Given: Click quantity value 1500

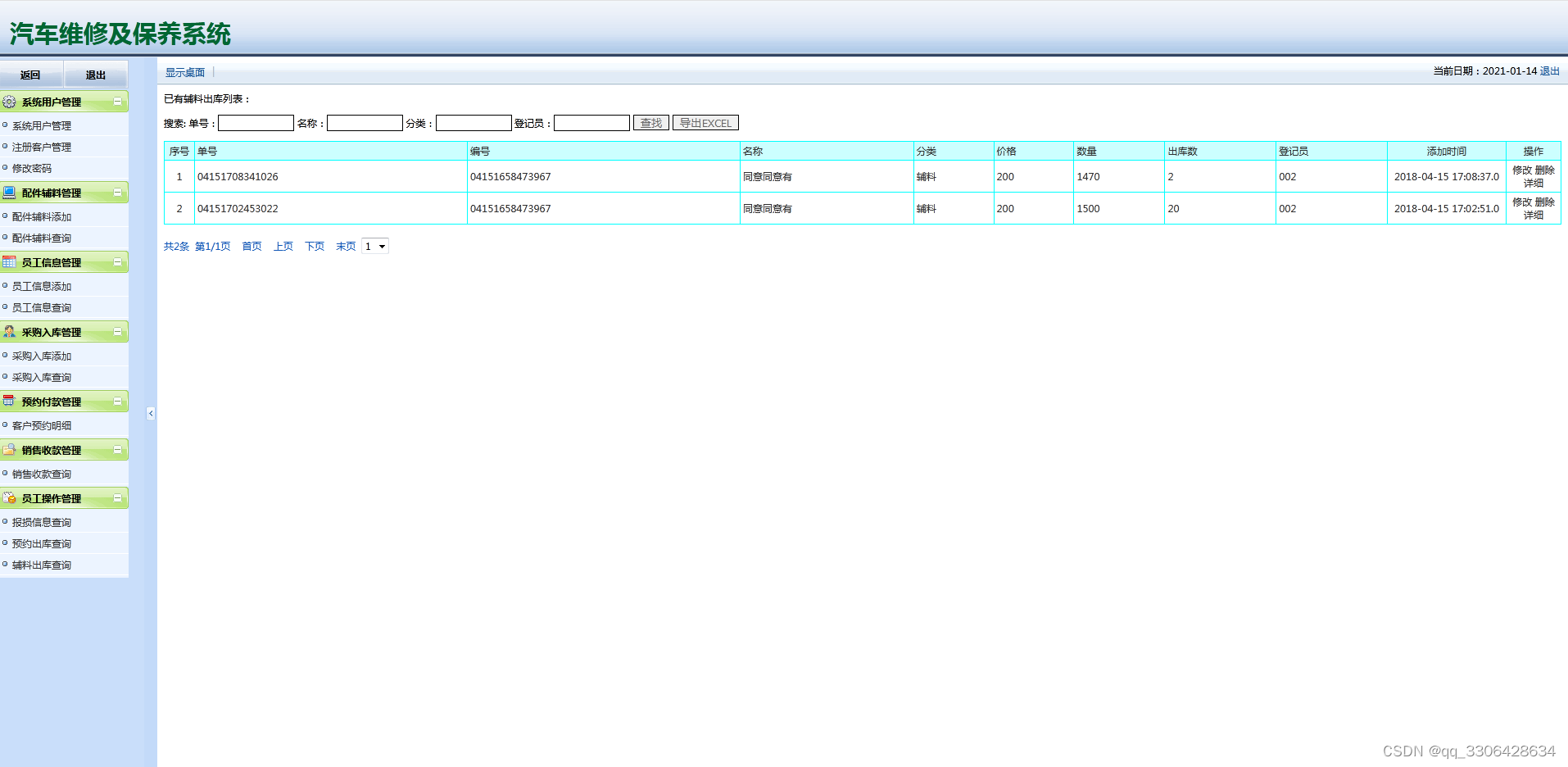Looking at the screenshot, I should pos(1088,208).
